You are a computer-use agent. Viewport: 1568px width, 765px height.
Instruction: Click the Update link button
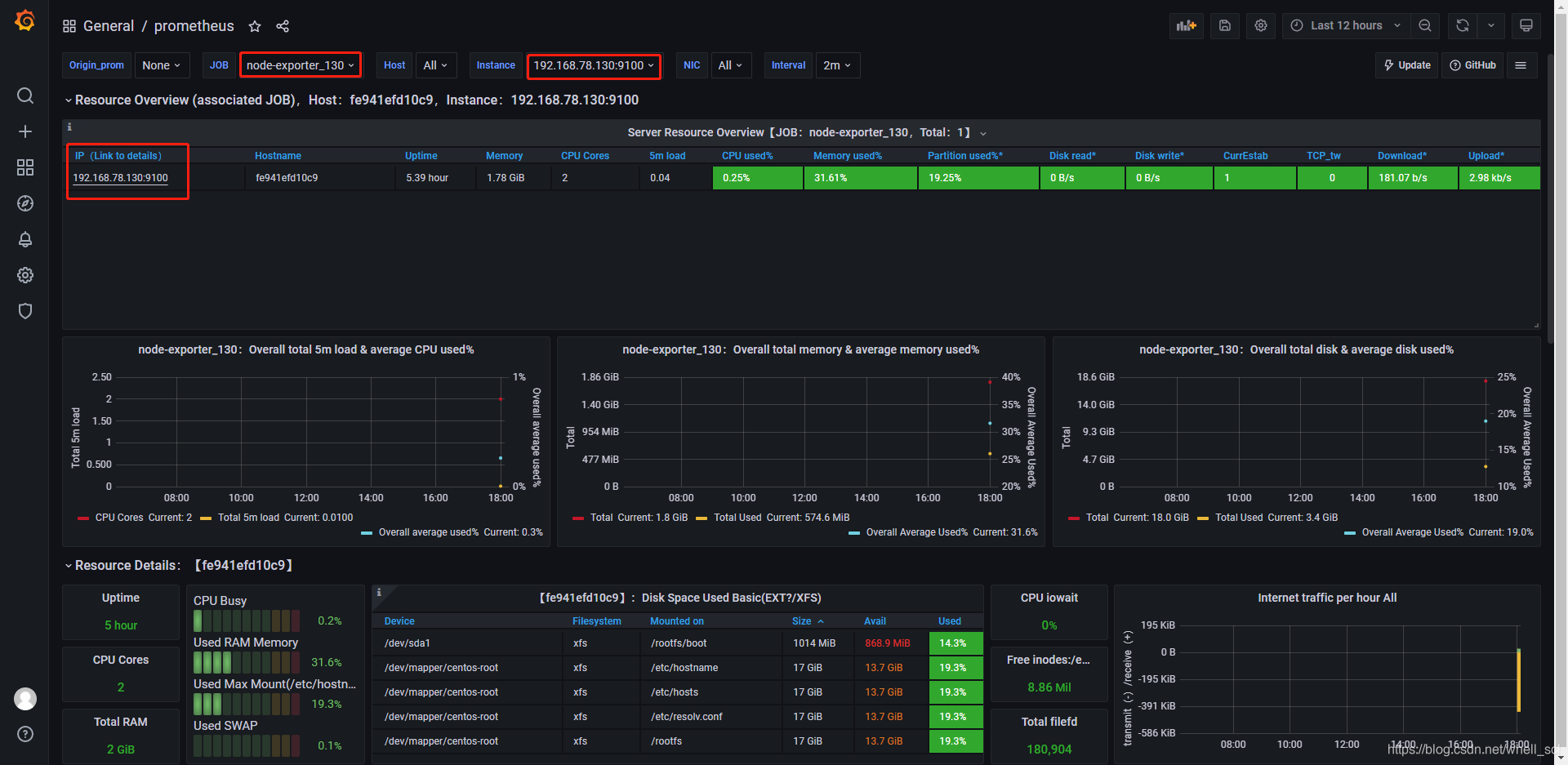coord(1406,65)
